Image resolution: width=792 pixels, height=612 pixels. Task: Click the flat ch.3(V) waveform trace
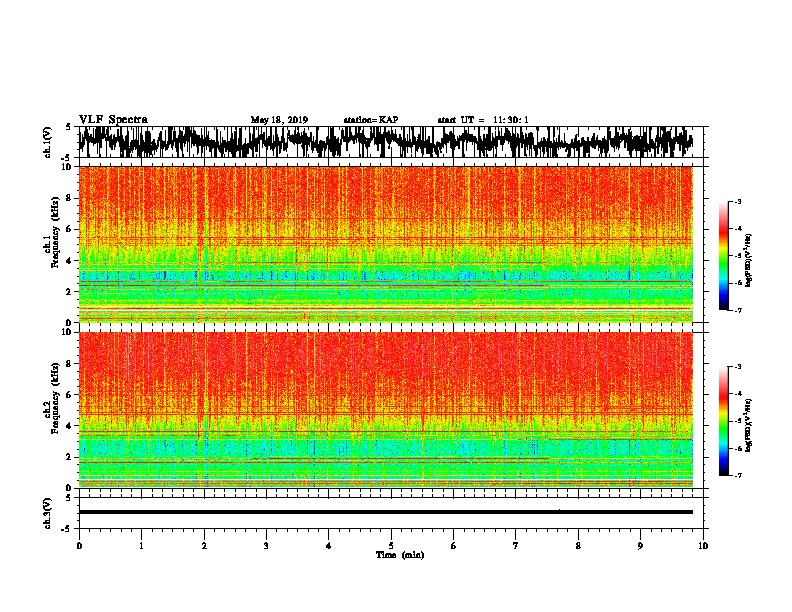click(386, 512)
